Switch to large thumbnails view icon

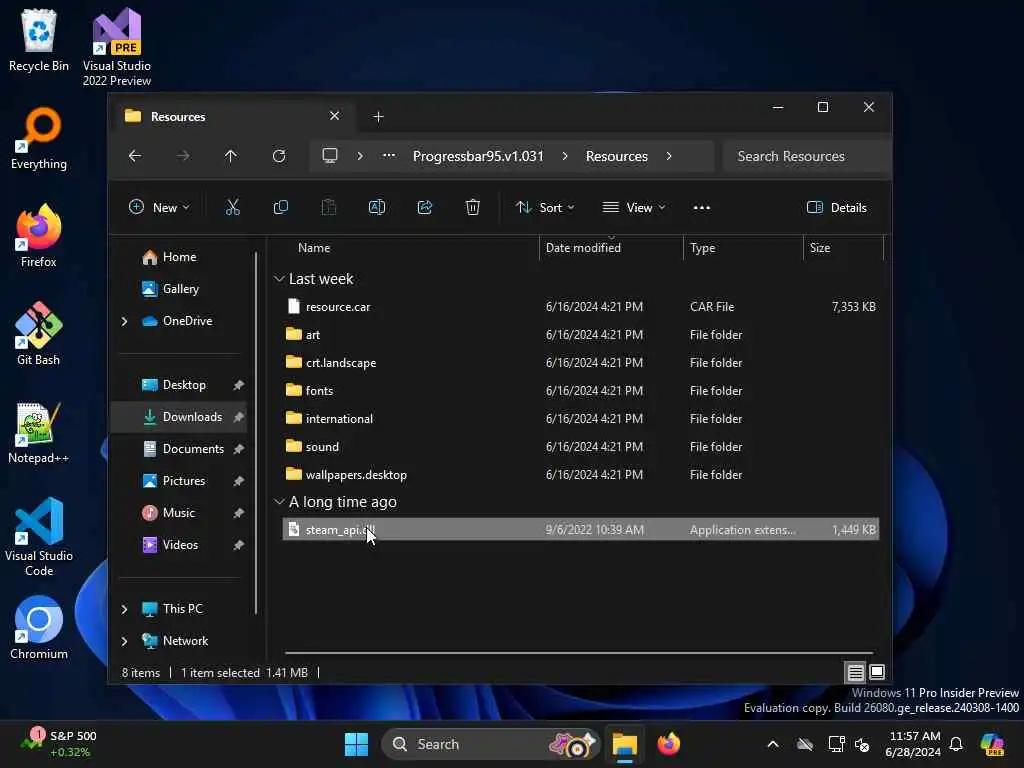pos(877,672)
